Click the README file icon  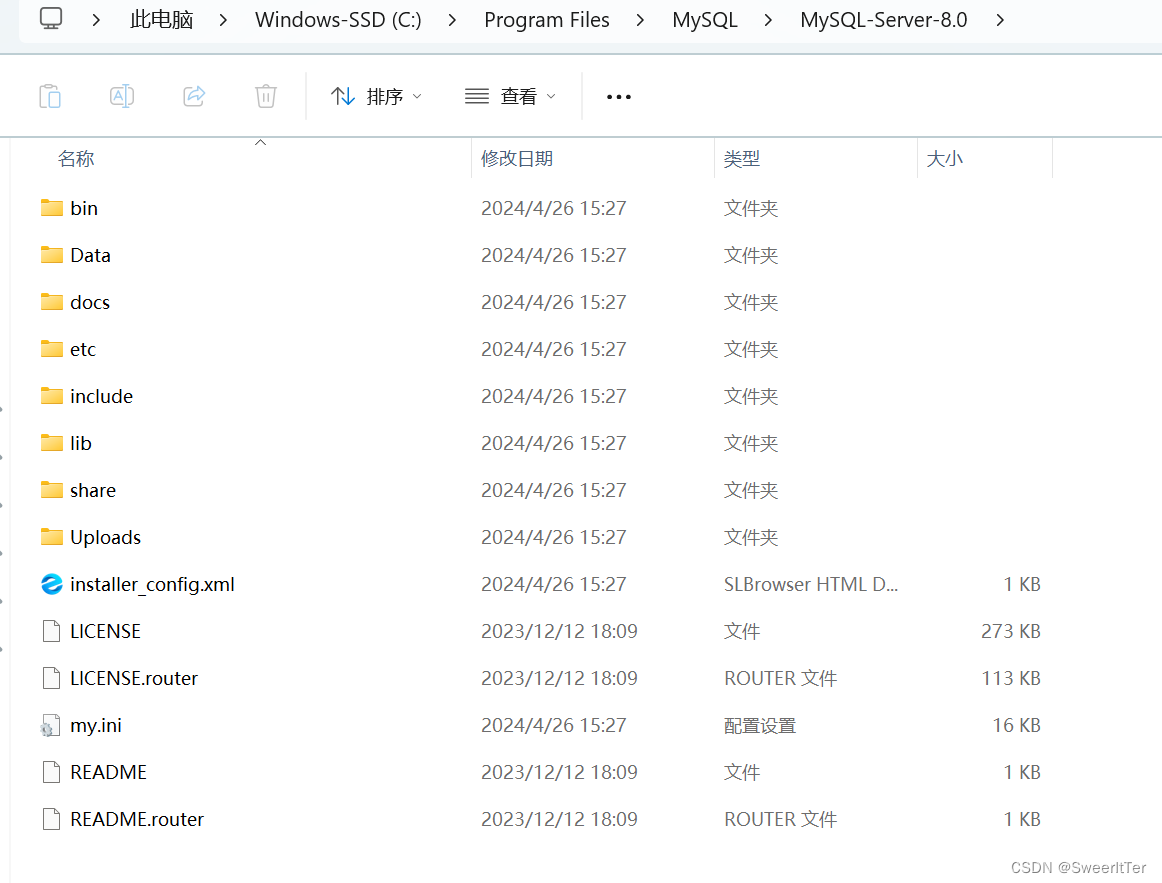tap(52, 772)
